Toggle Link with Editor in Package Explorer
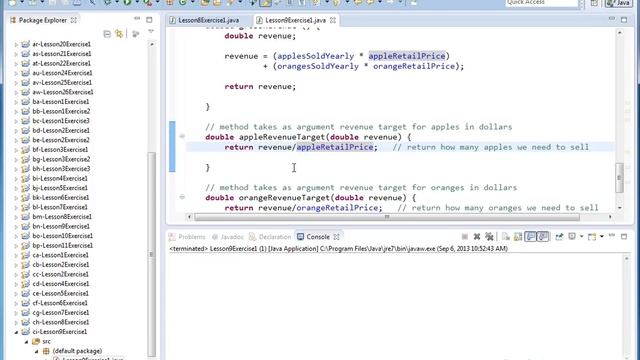The image size is (640, 360). pos(119,34)
